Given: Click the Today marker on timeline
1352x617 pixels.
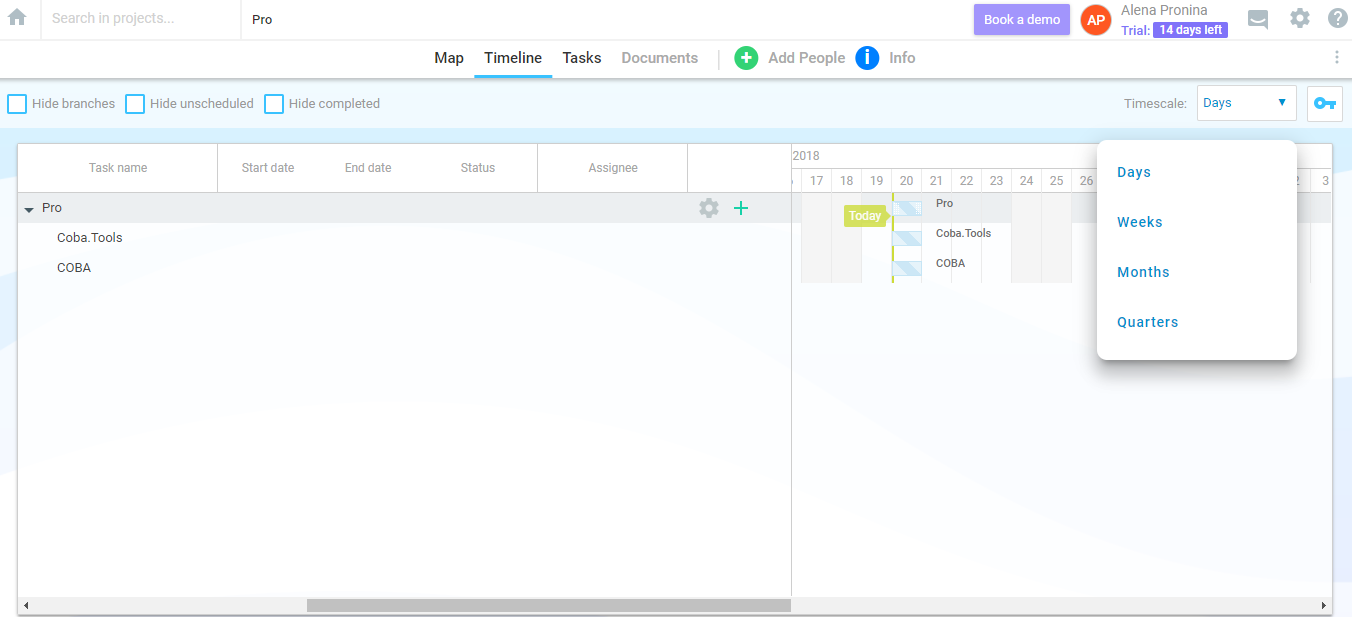Looking at the screenshot, I should tap(866, 216).
